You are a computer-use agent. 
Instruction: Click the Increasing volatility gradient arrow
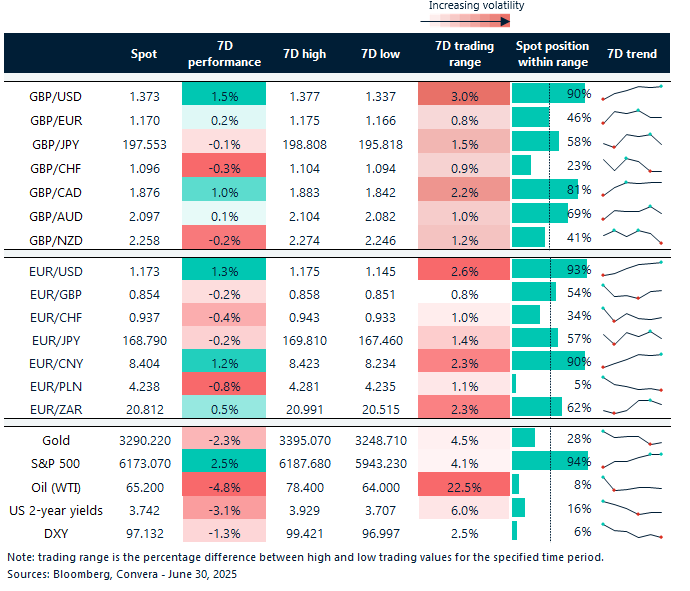coord(465,21)
